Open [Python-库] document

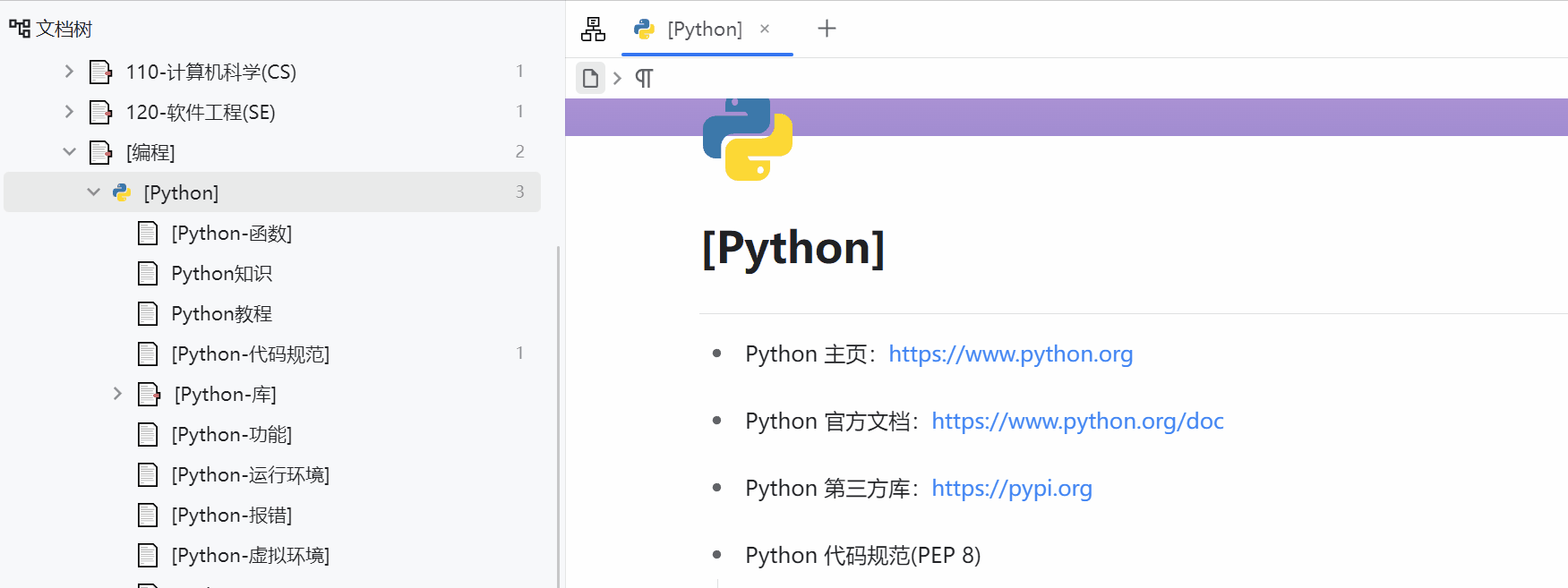point(226,395)
